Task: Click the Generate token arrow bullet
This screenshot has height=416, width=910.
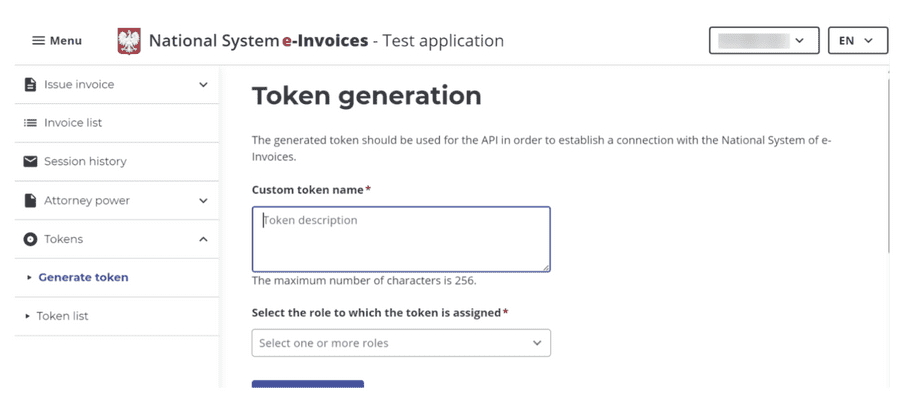Action: pos(29,278)
